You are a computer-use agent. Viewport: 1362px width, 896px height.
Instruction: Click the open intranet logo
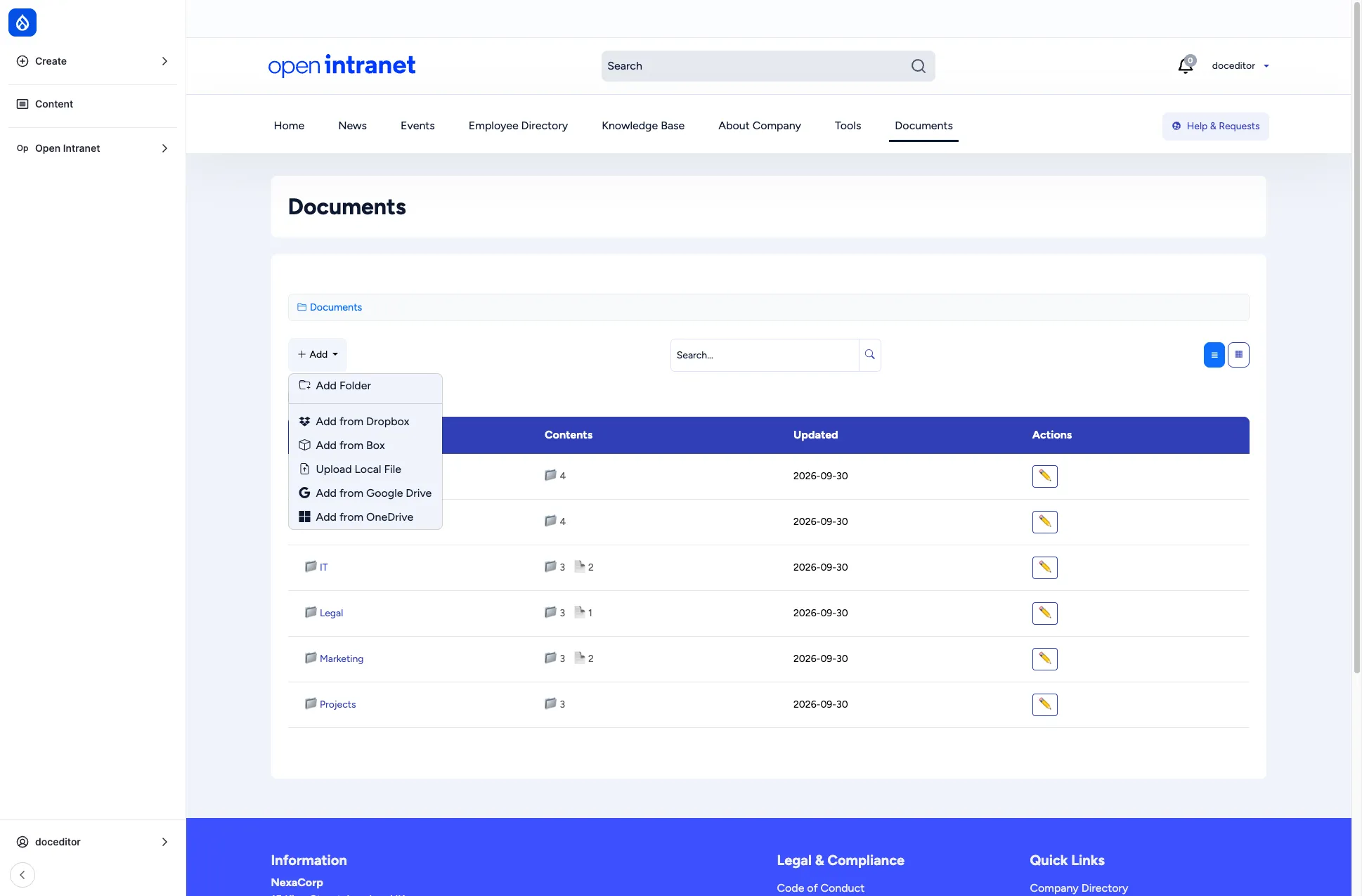point(342,65)
